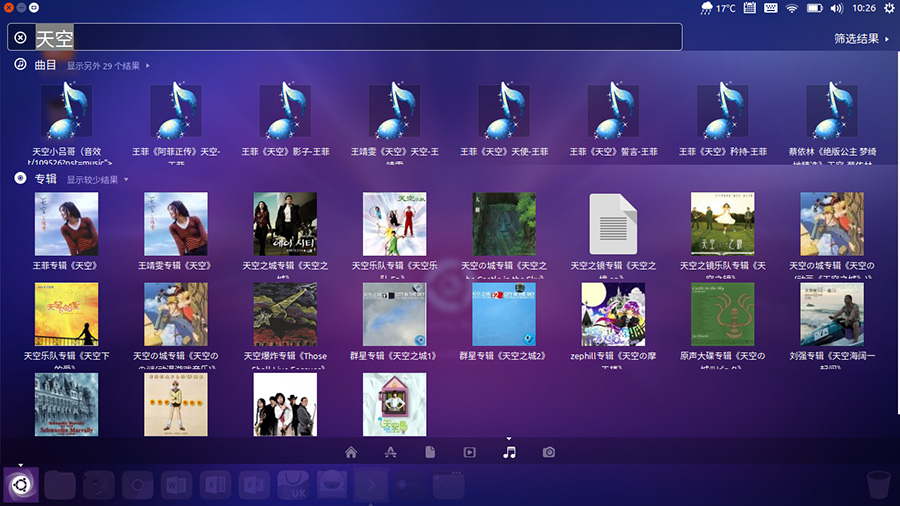Image resolution: width=900 pixels, height=506 pixels.
Task: Select the Music lens tab
Action: (509, 453)
